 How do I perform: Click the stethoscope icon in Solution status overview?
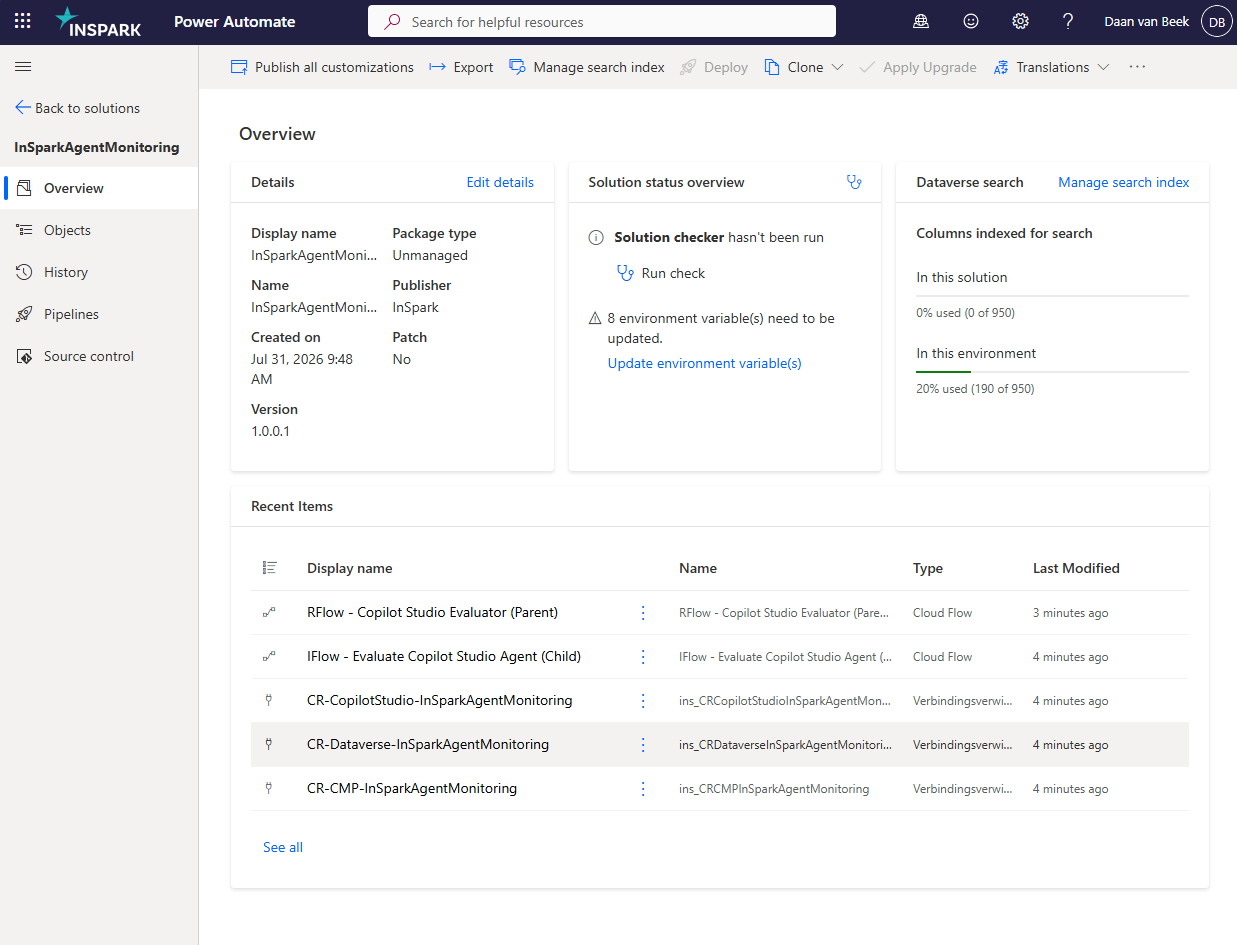click(853, 182)
